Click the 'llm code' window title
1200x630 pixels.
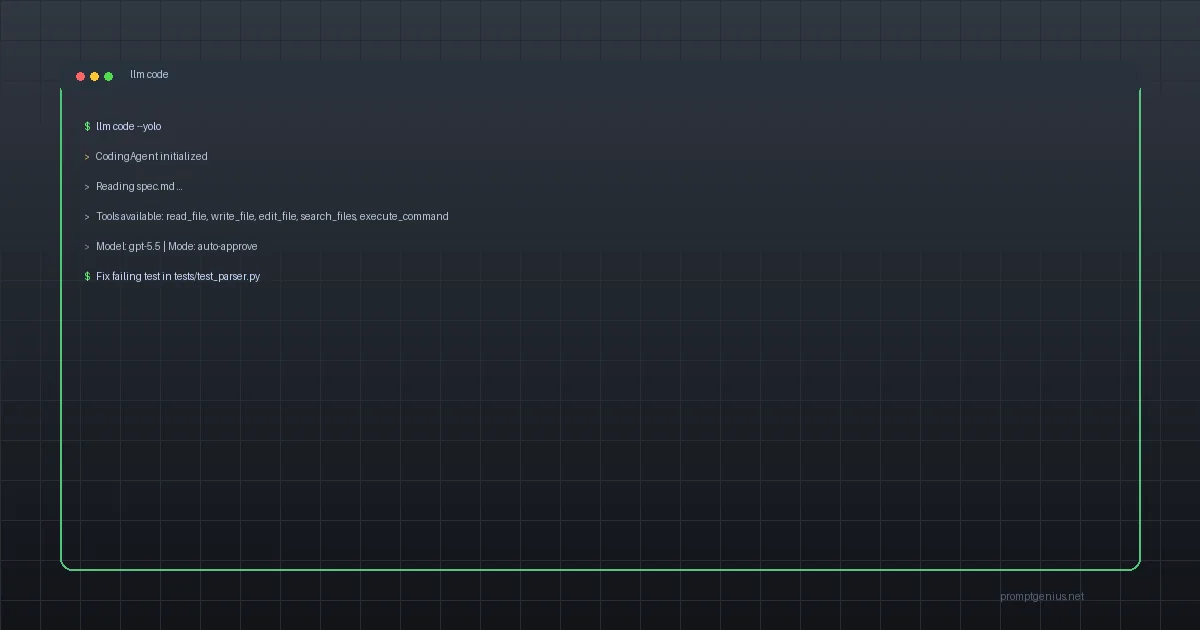click(149, 75)
